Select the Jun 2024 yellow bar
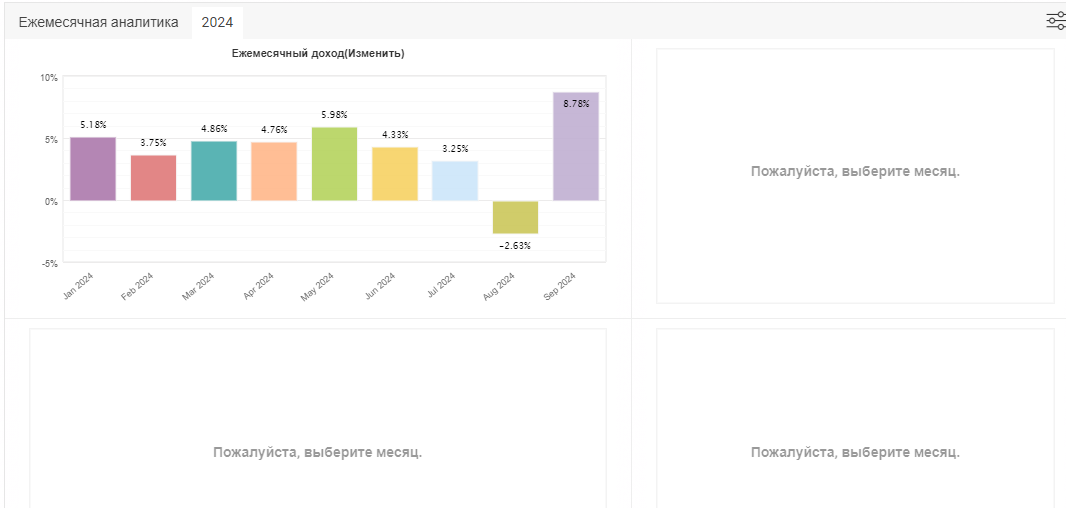Viewport: 1066px width, 508px height. [x=395, y=174]
